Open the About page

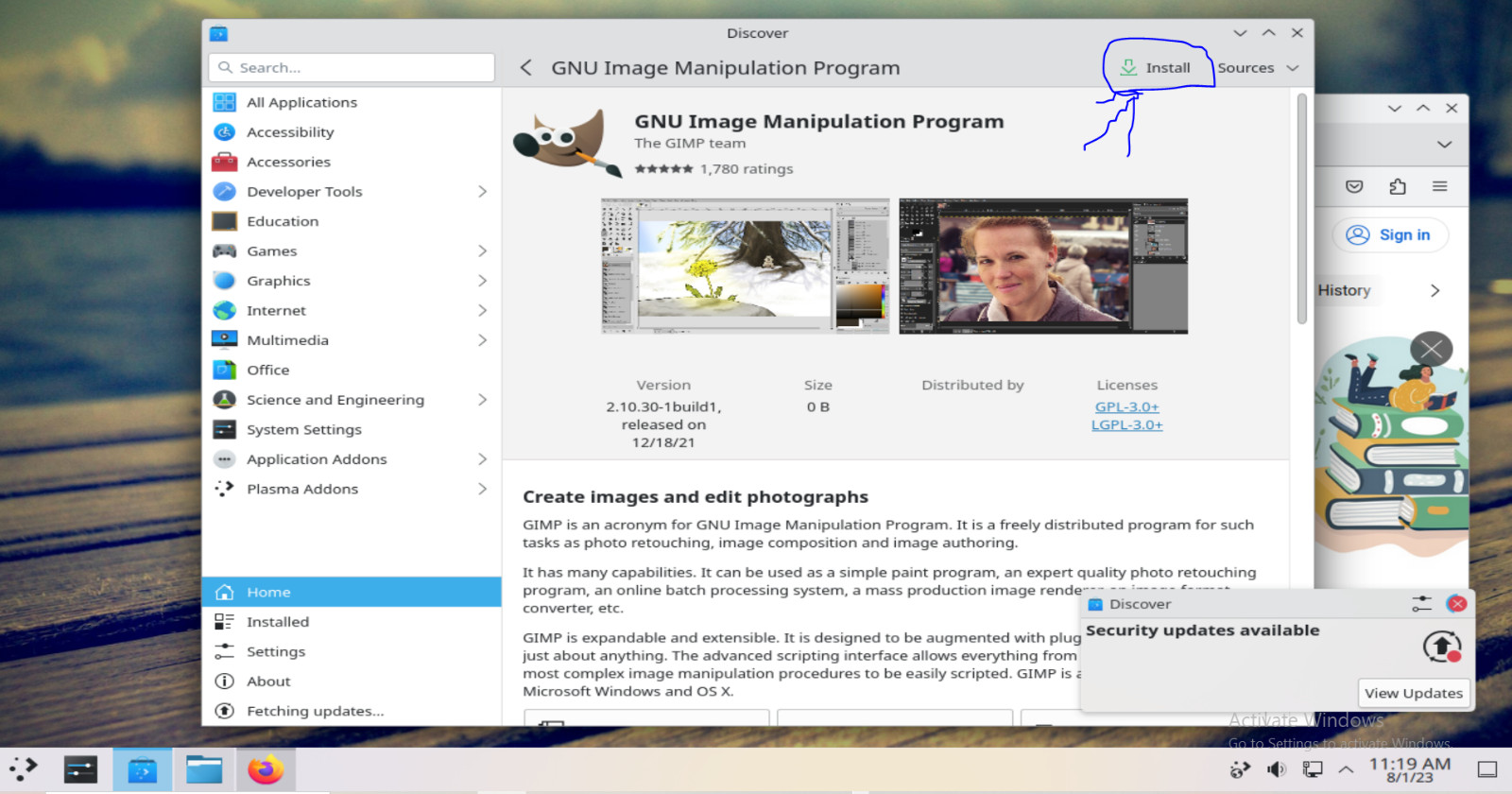(352, 682)
